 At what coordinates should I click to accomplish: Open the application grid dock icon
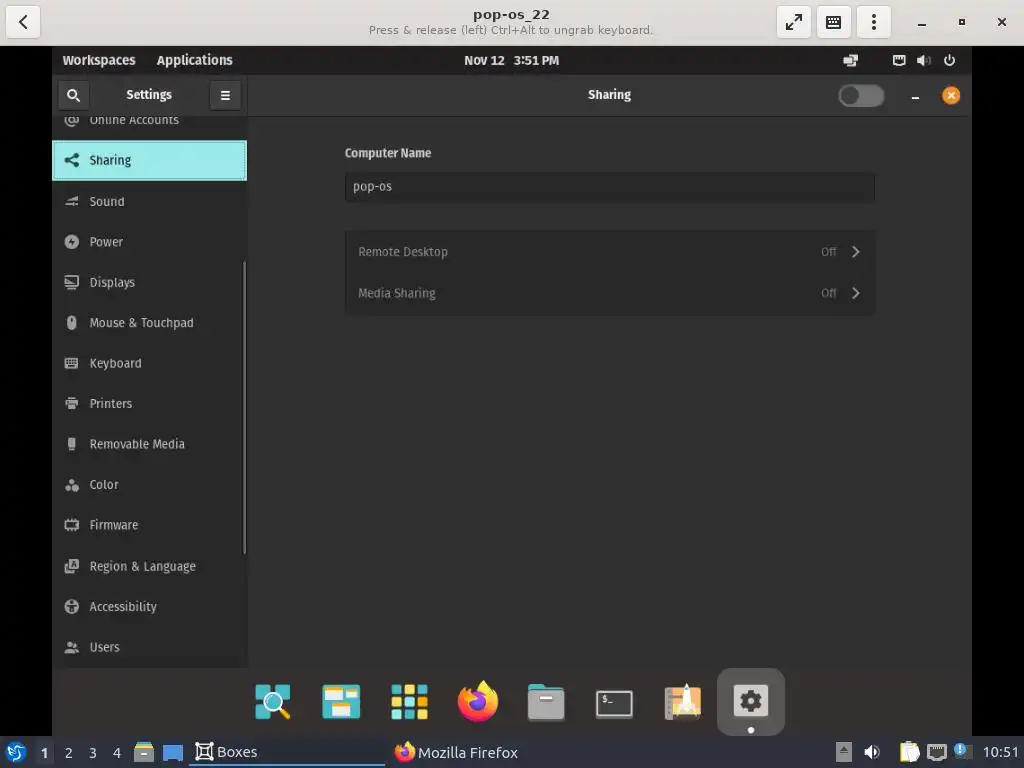click(409, 701)
